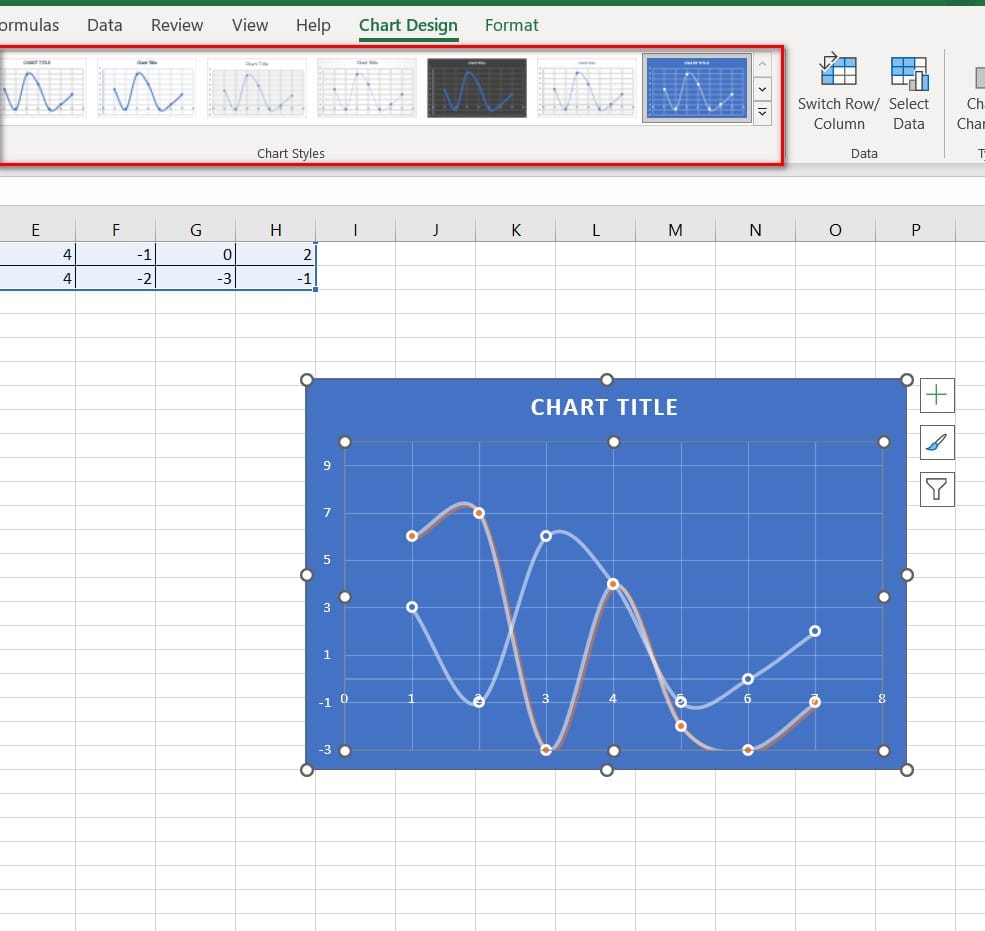Open the Chart Filters funnel button

coord(937,489)
